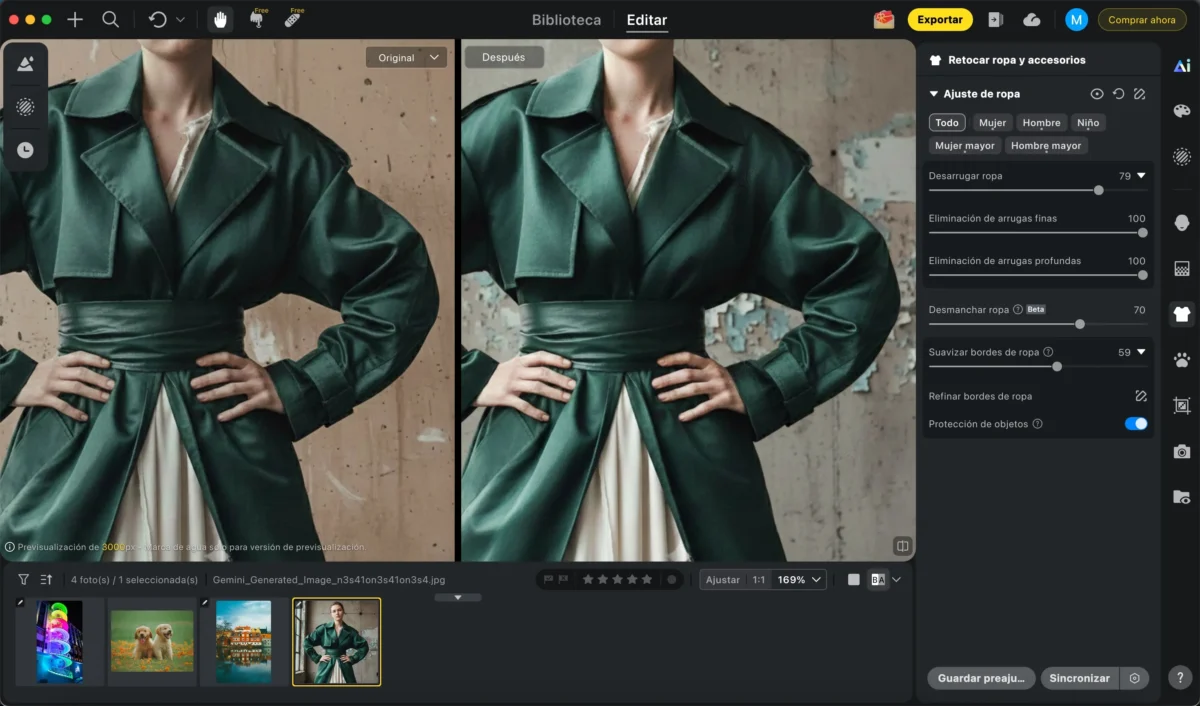Toggle the before/after BA compare view
This screenshot has width=1200, height=706.
tap(878, 580)
